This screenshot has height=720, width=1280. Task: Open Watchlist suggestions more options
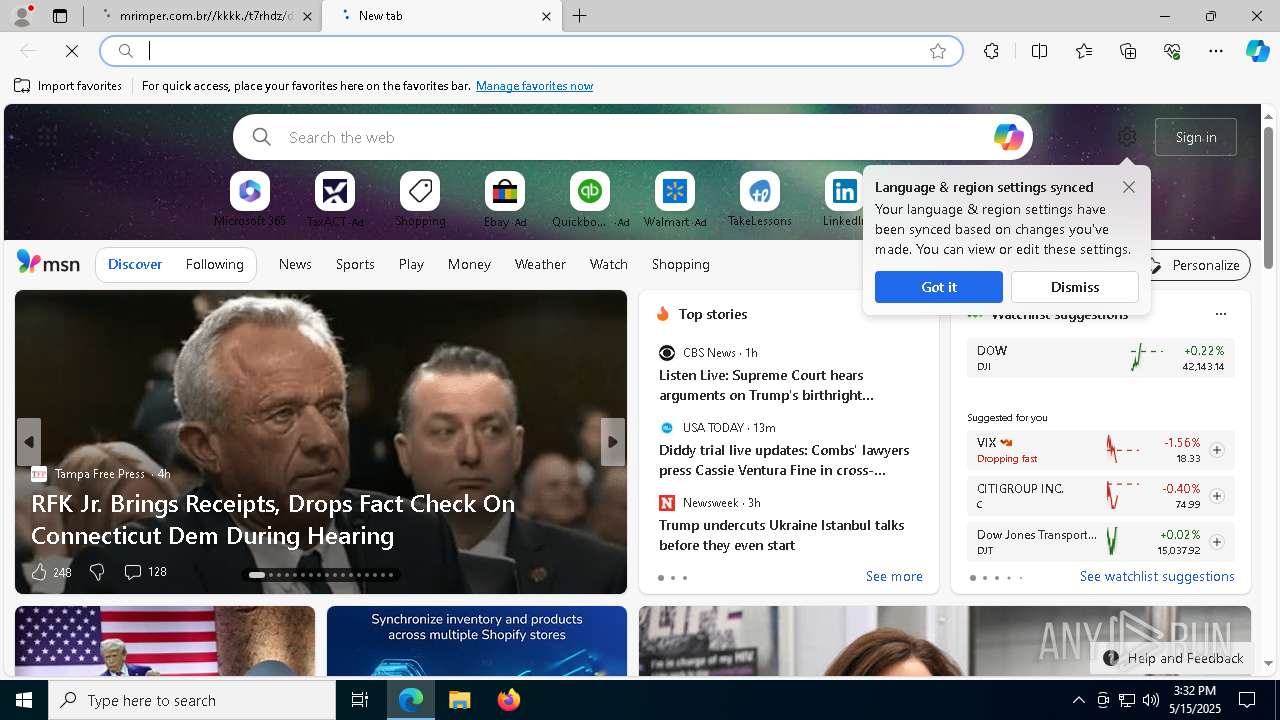point(1221,314)
